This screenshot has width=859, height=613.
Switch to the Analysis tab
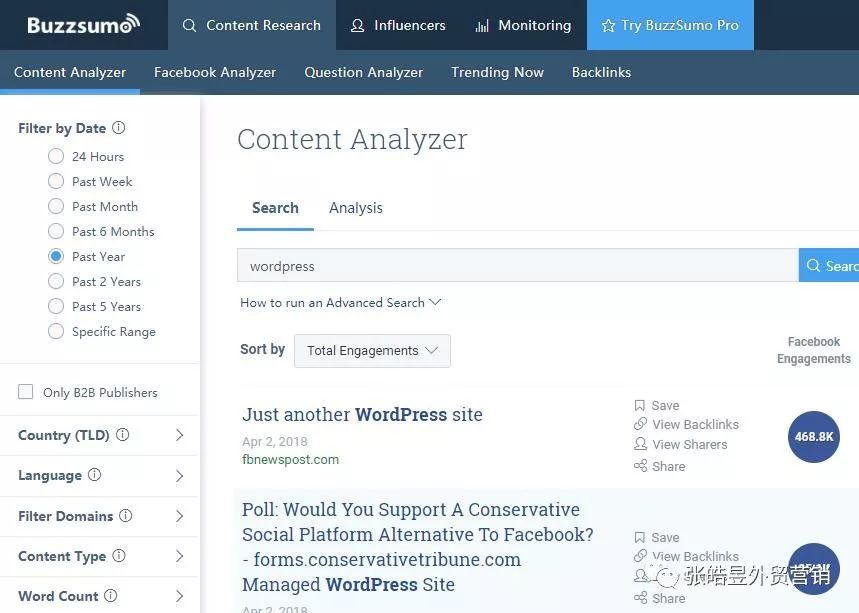356,208
